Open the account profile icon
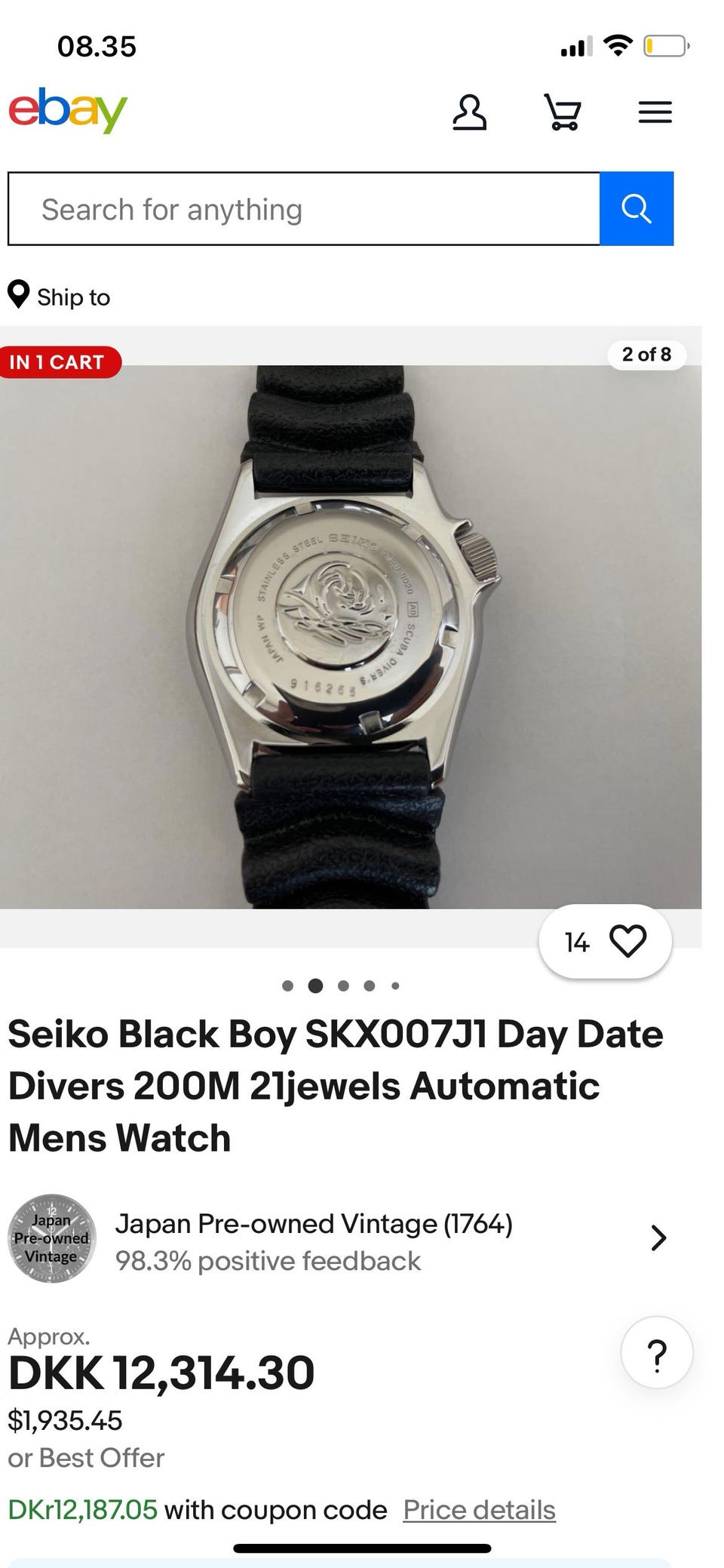Viewport: 724px width, 1568px height. pos(469,112)
